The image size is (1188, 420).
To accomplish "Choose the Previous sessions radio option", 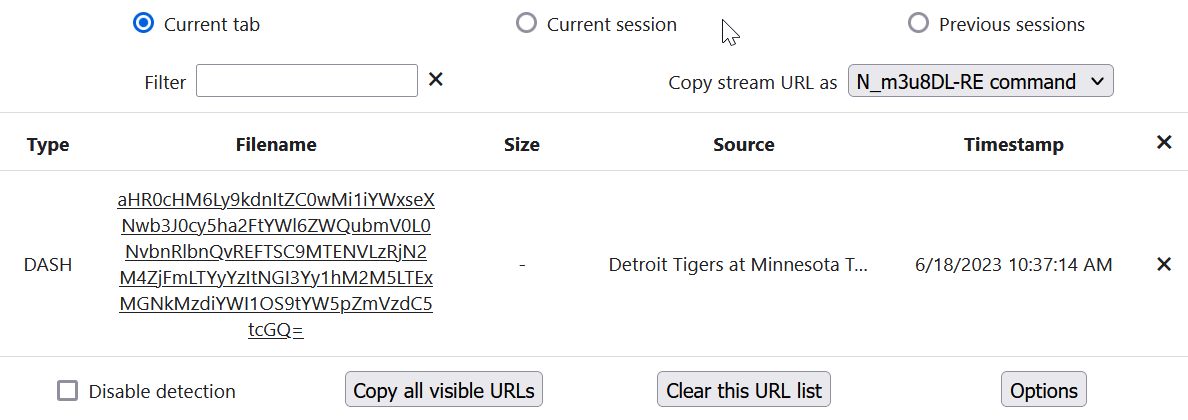I will (x=918, y=24).
